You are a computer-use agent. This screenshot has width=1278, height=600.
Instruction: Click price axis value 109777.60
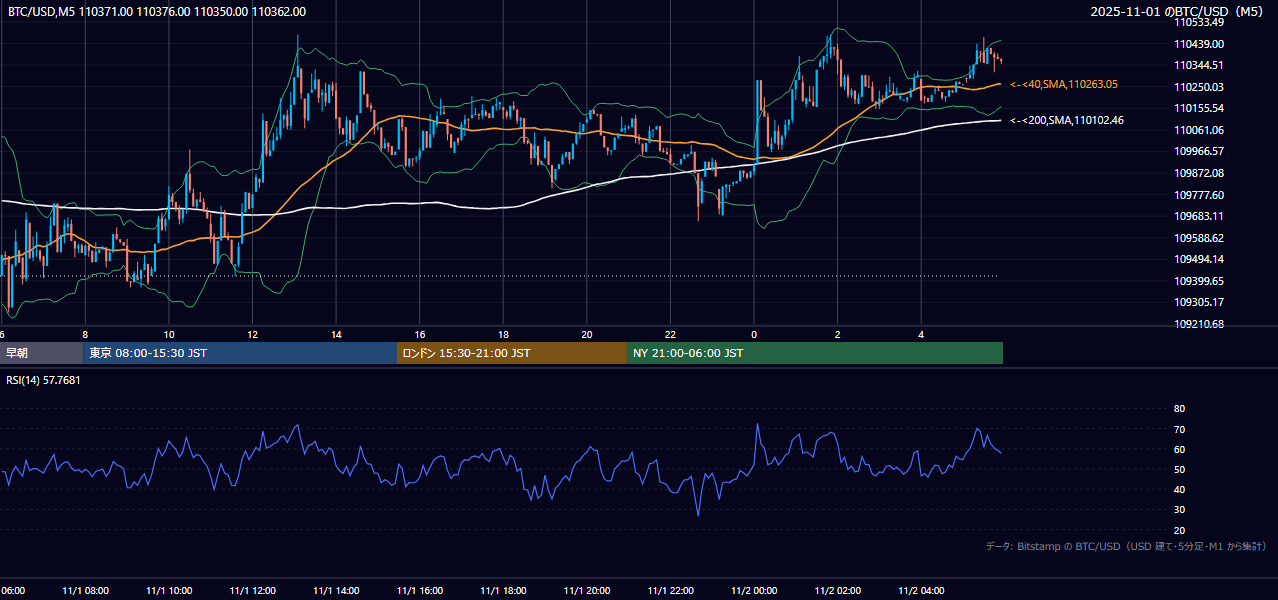(1200, 195)
